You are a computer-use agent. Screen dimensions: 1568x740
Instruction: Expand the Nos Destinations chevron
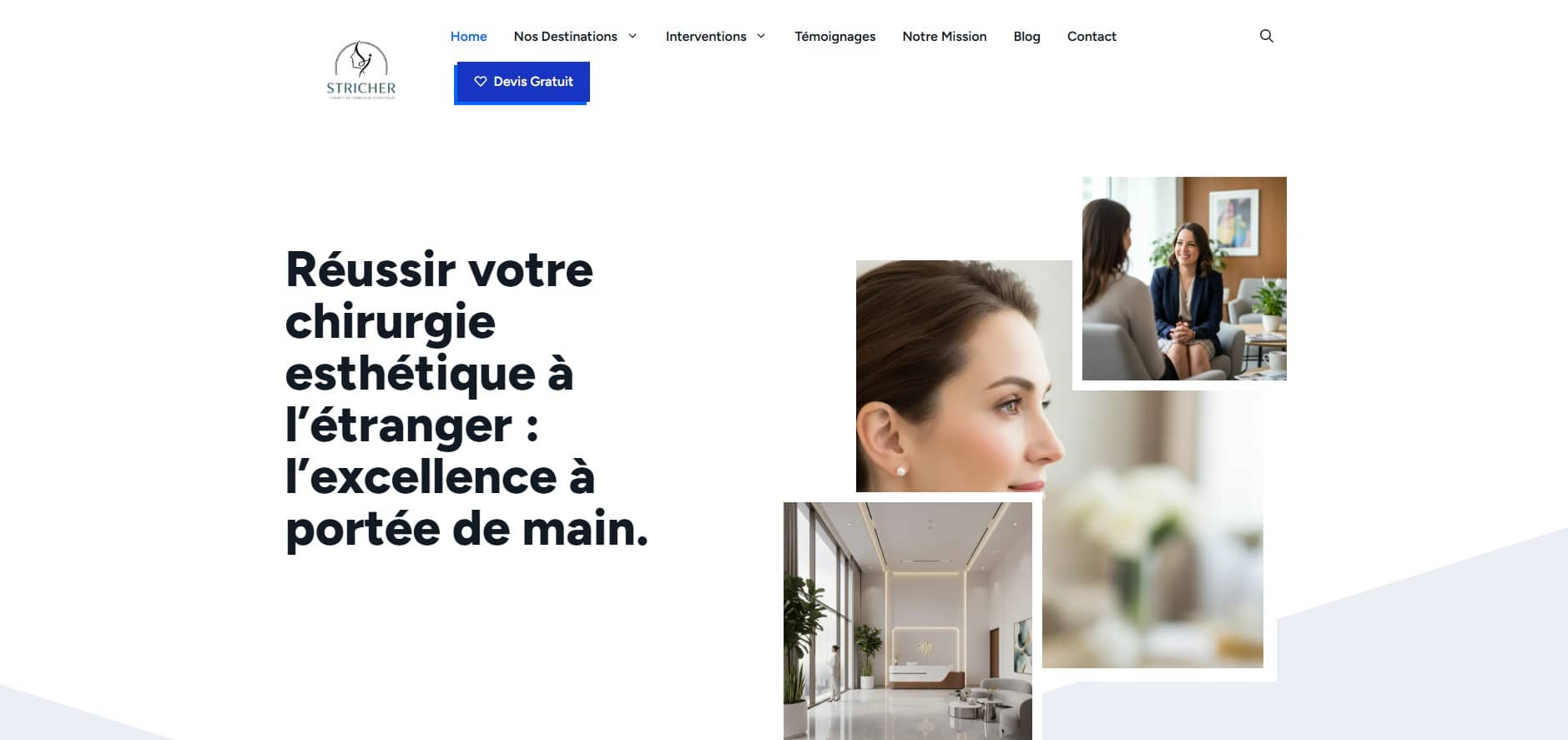pos(633,36)
